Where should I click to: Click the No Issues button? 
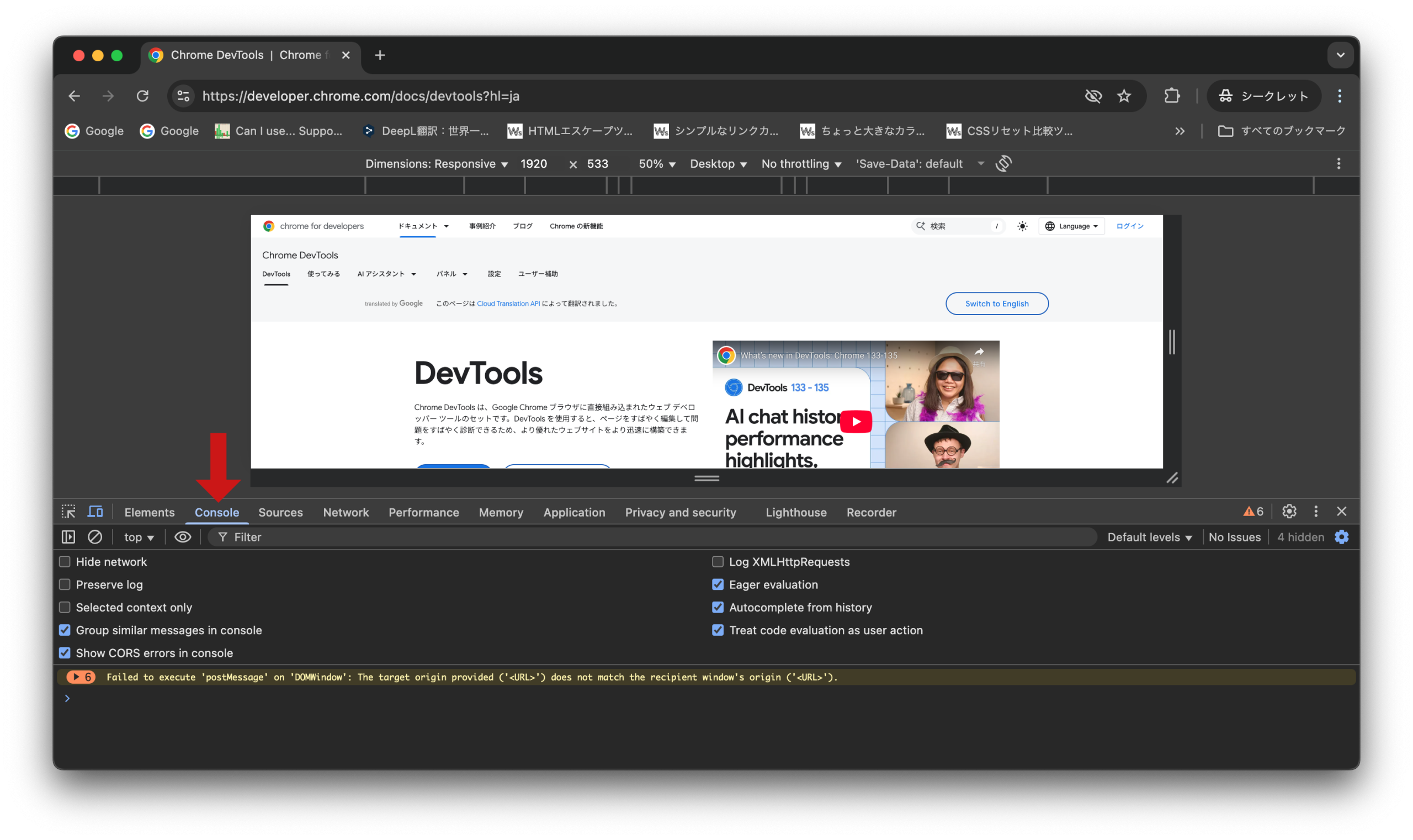pos(1234,536)
